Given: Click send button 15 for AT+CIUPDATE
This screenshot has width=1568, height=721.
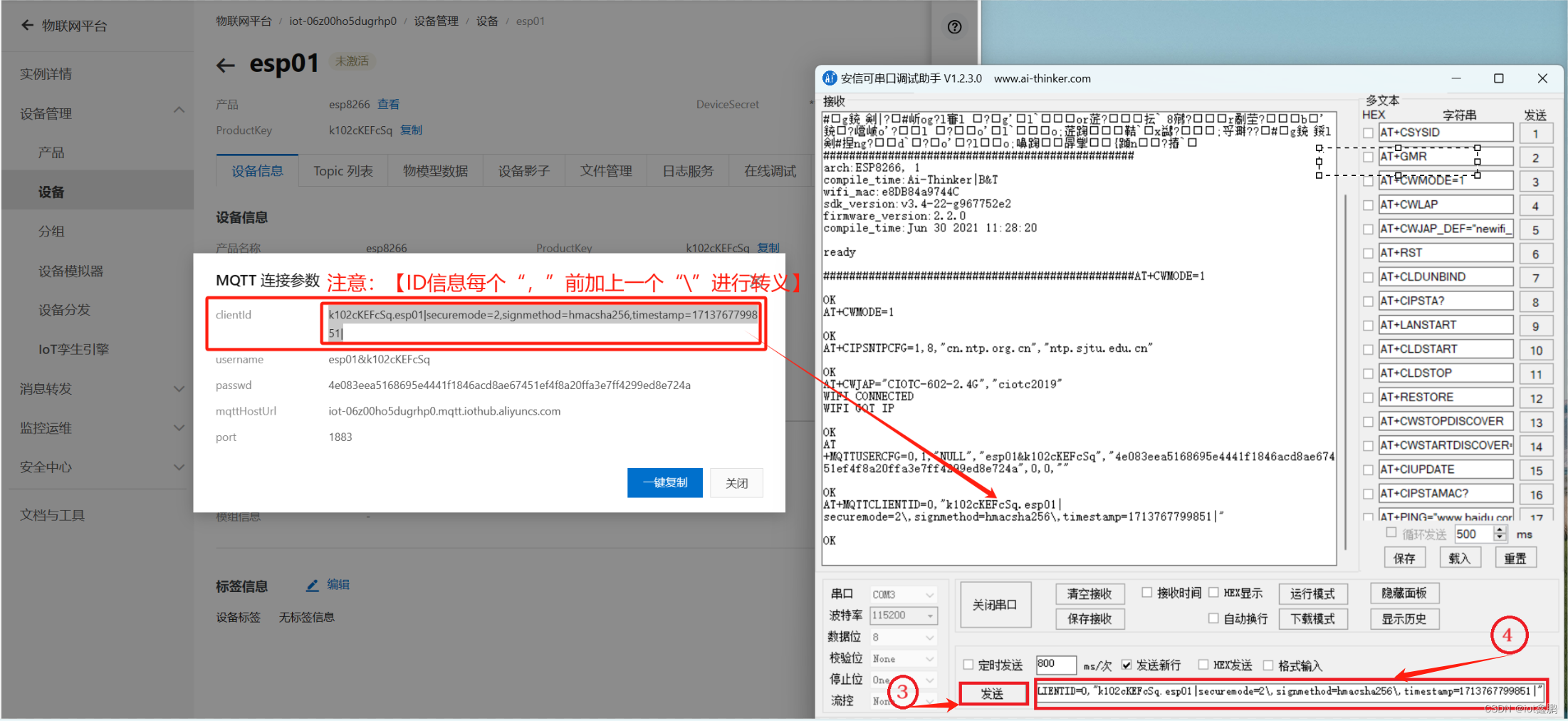Looking at the screenshot, I should (1536, 470).
